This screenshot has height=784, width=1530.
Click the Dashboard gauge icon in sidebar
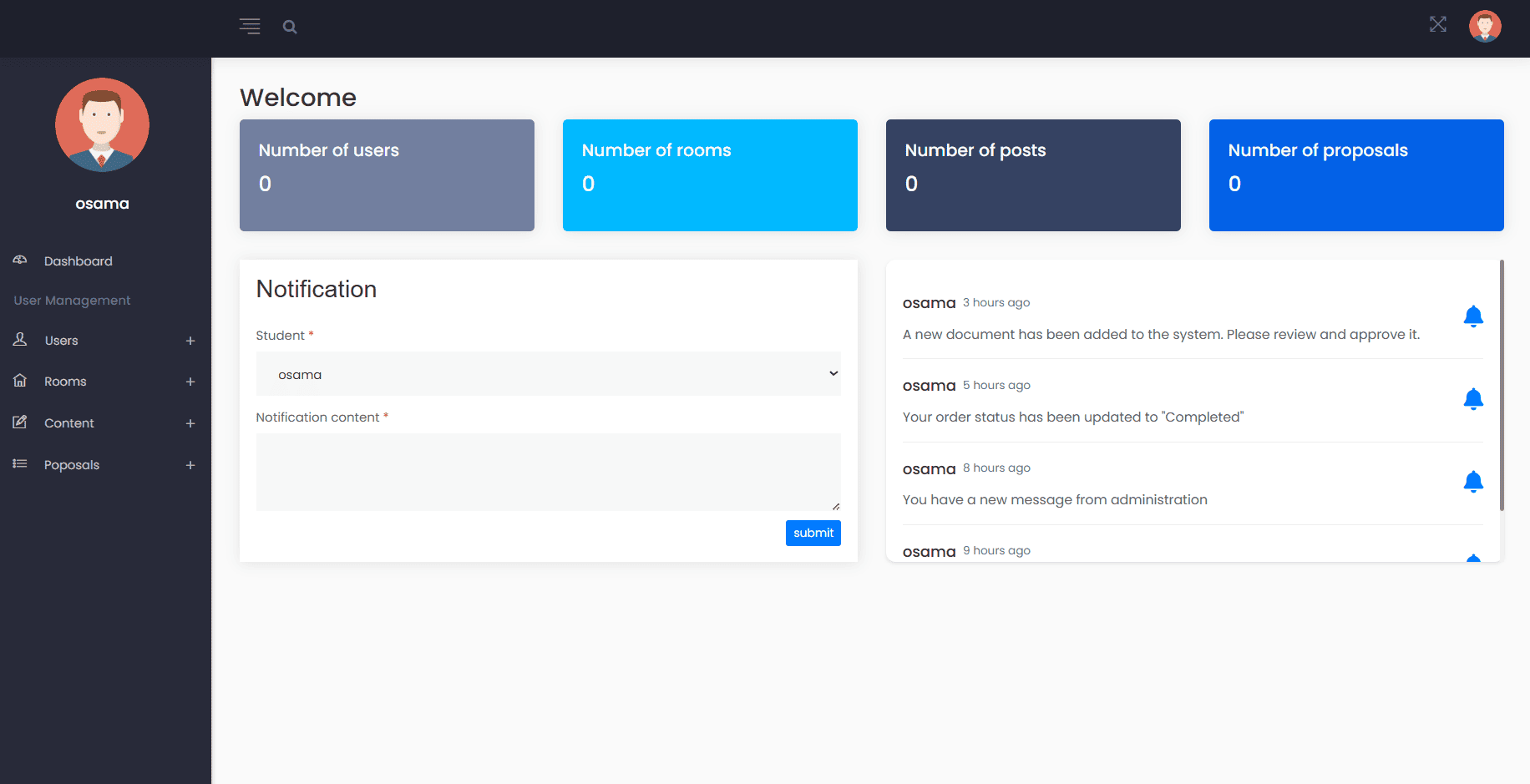[x=20, y=260]
